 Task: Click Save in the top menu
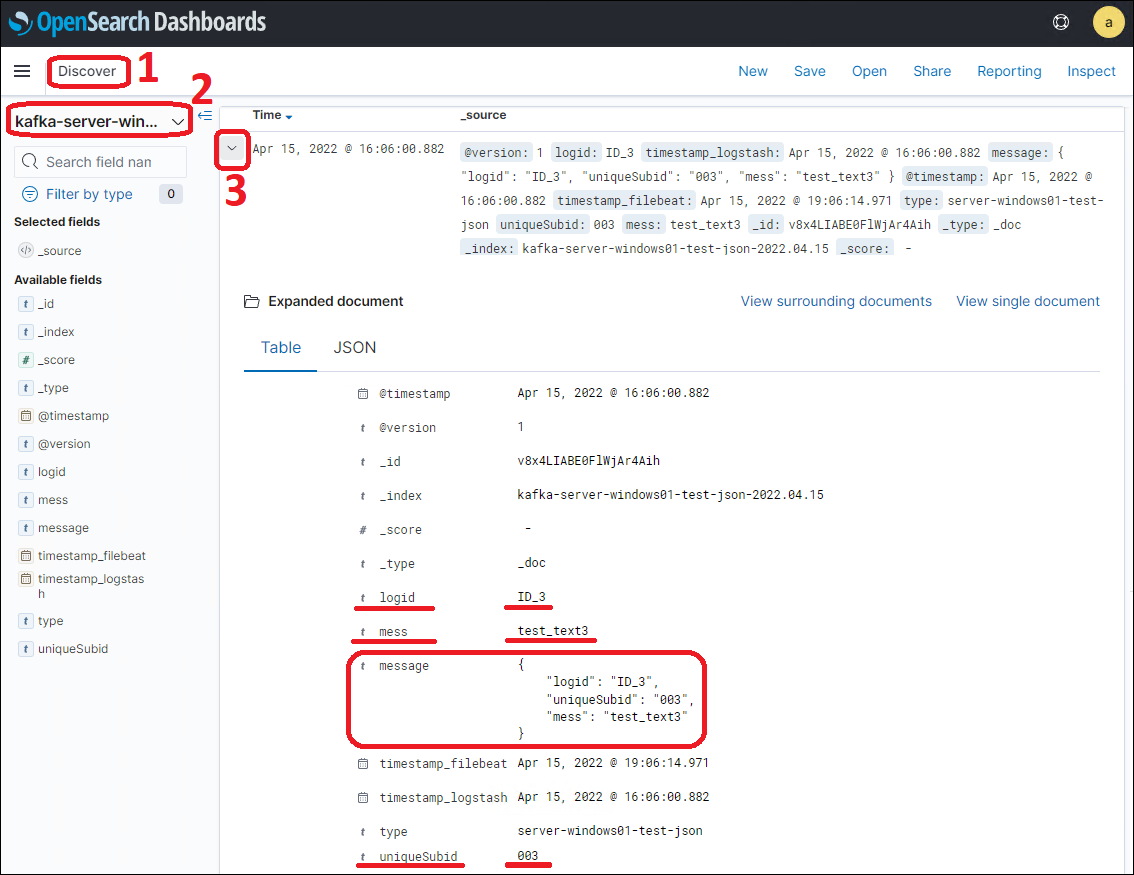809,71
